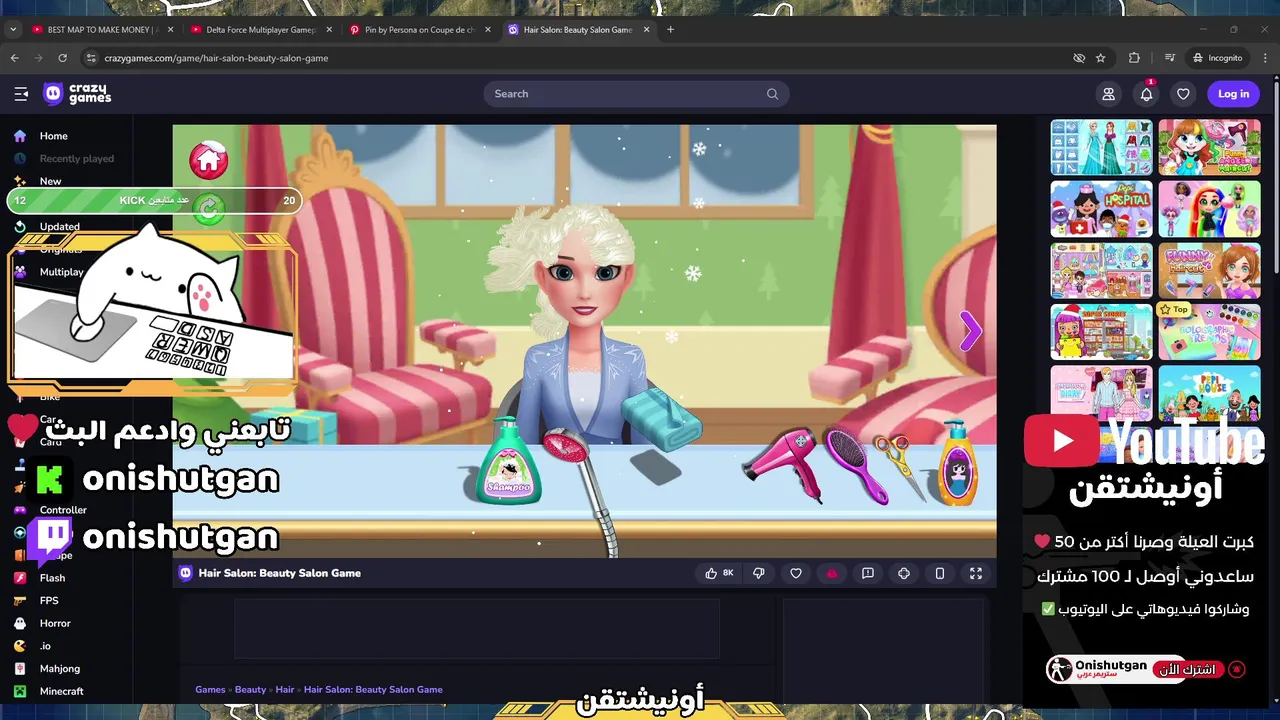Select the pink hairbrush

(855, 464)
